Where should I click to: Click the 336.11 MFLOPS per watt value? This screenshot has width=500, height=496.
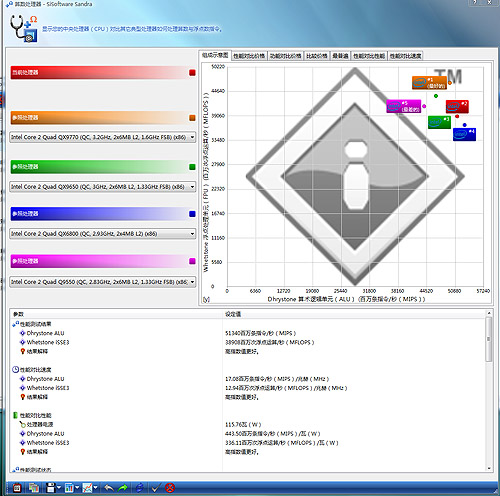coord(282,443)
